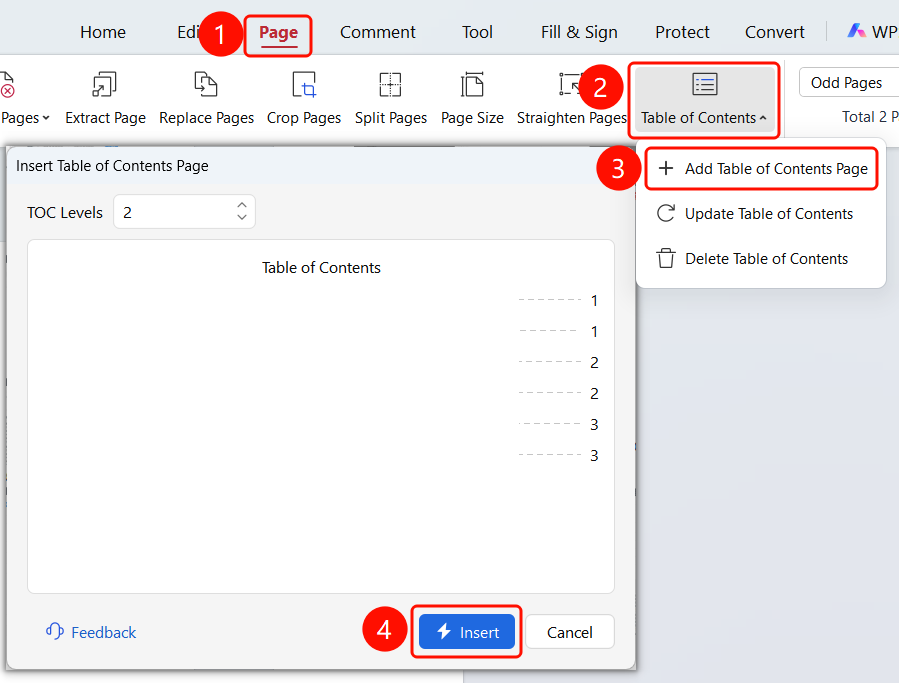Click the TOC Levels input field
Image resolution: width=899 pixels, height=683 pixels.
184,212
